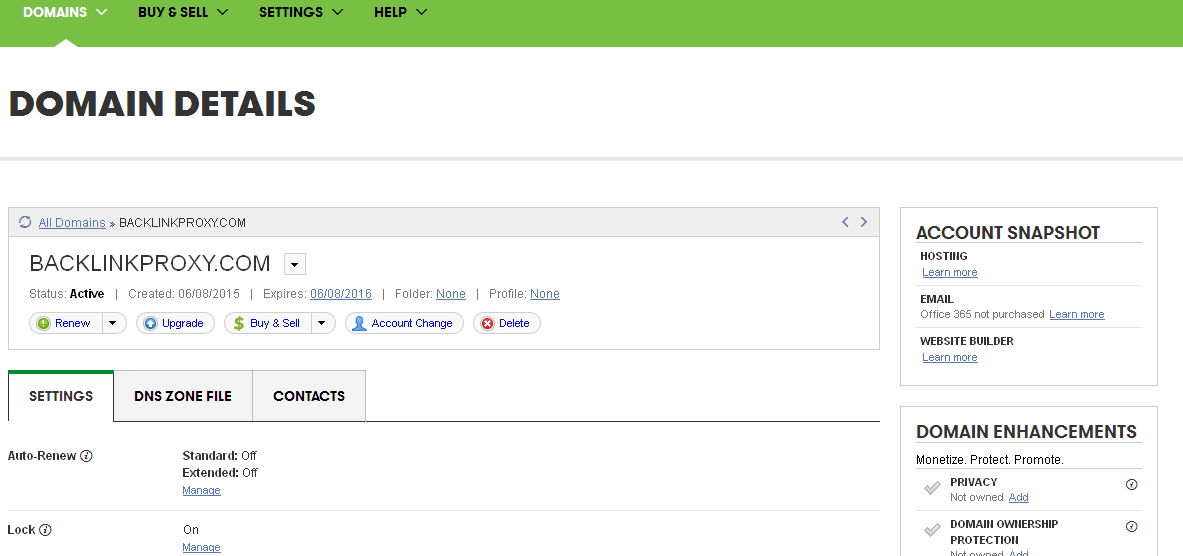Open the Account Change option
This screenshot has height=556, width=1183.
[404, 323]
